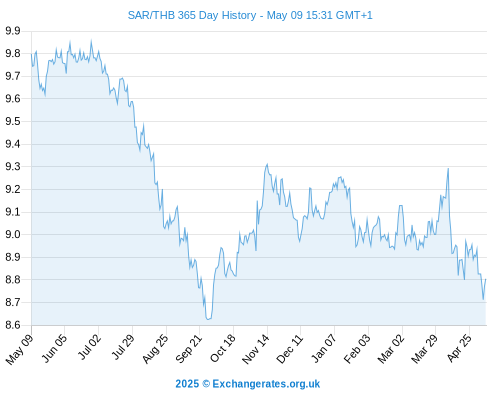Select the Dec 11 date label
The width and height of the screenshot is (495, 400).
click(x=290, y=349)
